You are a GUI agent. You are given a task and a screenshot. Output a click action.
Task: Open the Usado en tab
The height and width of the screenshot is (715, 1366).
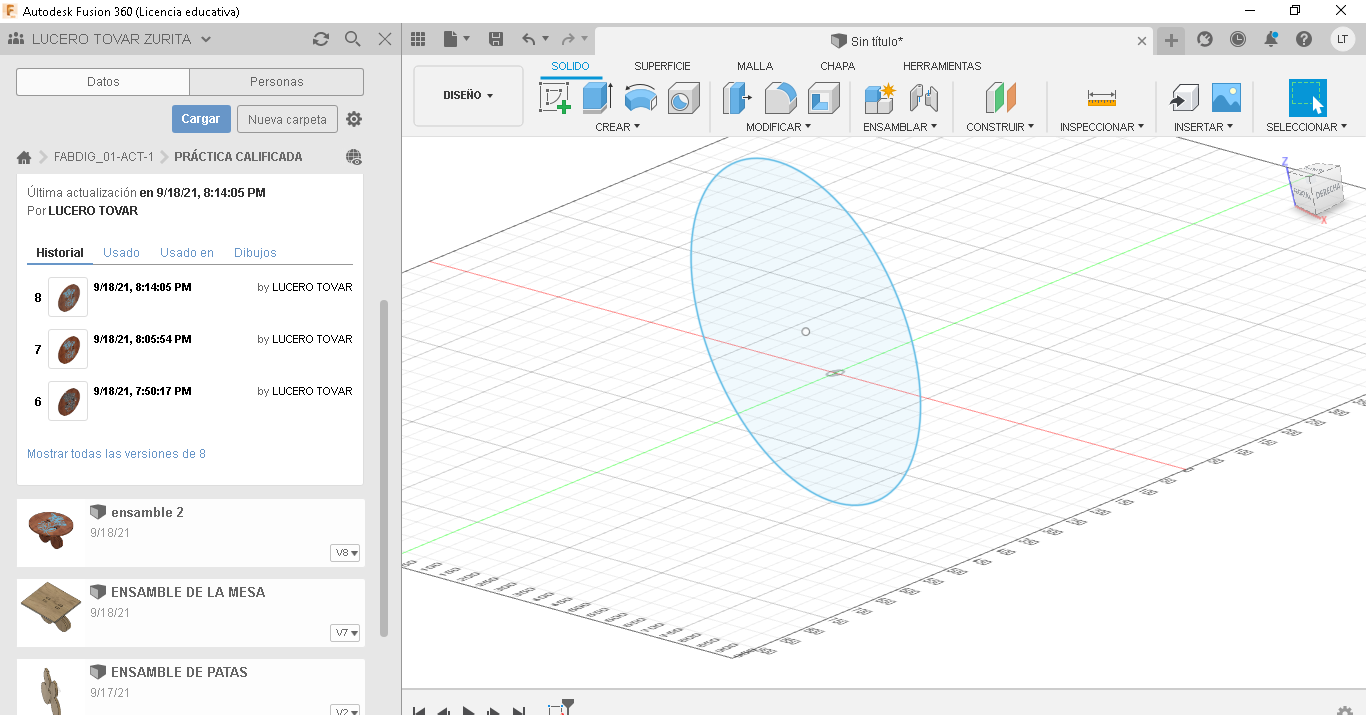tap(187, 253)
